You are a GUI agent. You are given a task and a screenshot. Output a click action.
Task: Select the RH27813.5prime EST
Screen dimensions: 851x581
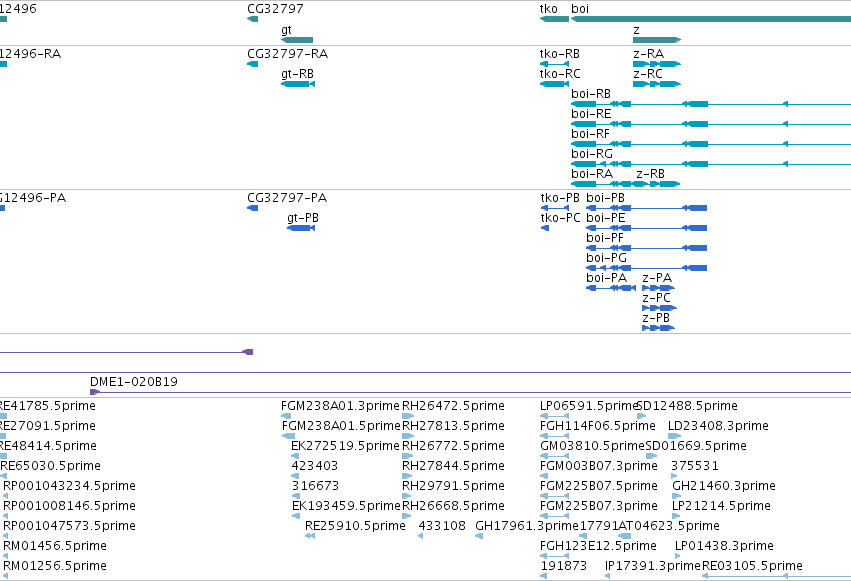(x=408, y=436)
